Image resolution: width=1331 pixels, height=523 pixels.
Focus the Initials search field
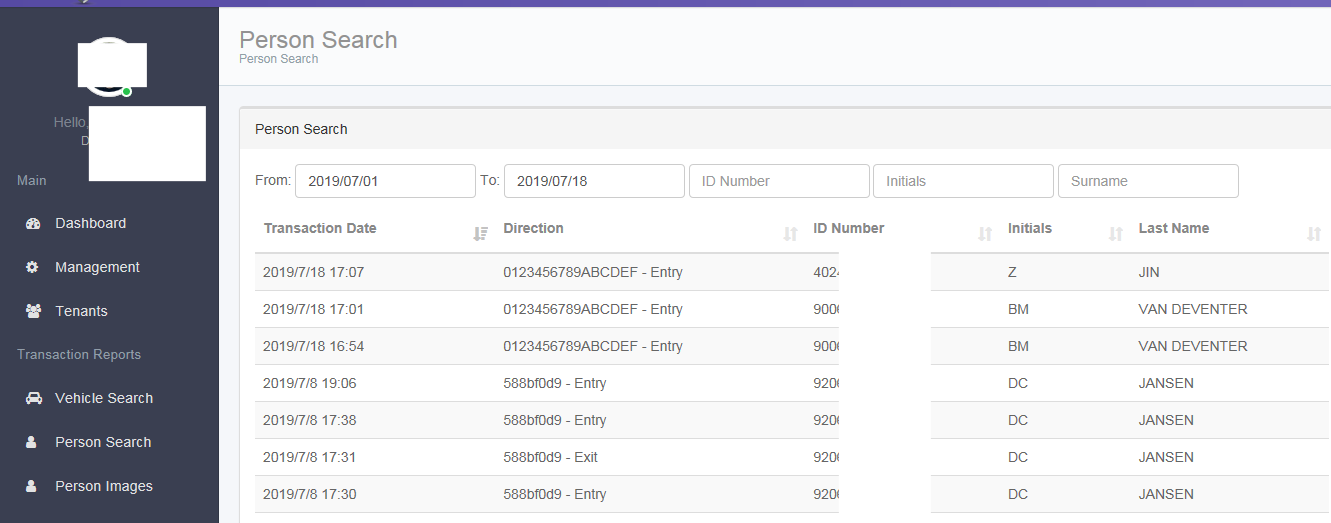pyautogui.click(x=963, y=181)
